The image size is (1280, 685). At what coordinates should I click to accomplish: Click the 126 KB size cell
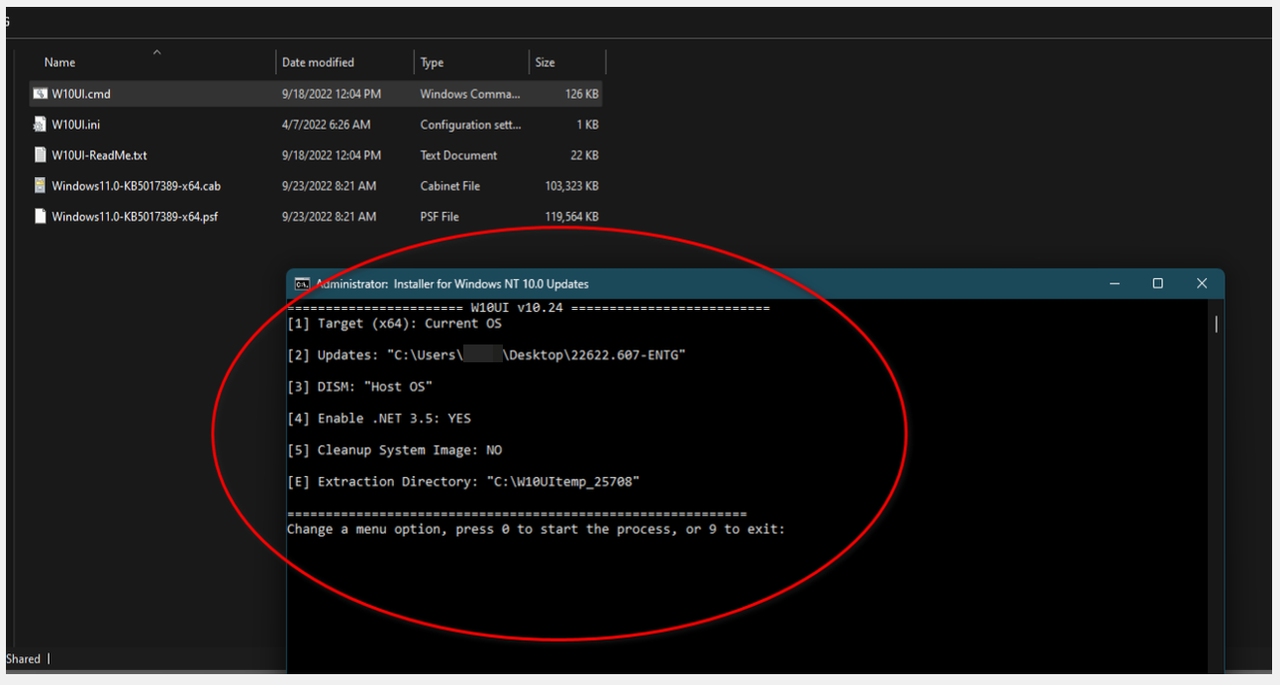tap(581, 94)
